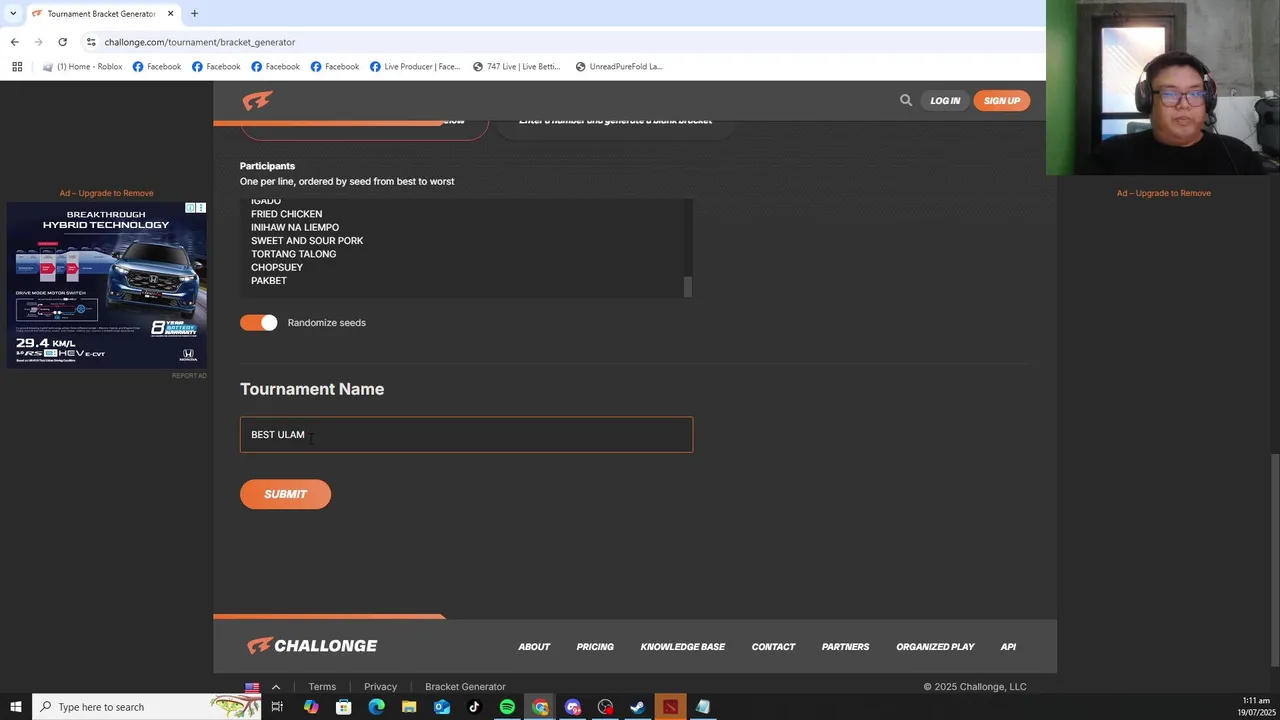Open Task View on the taskbar

(x=277, y=707)
